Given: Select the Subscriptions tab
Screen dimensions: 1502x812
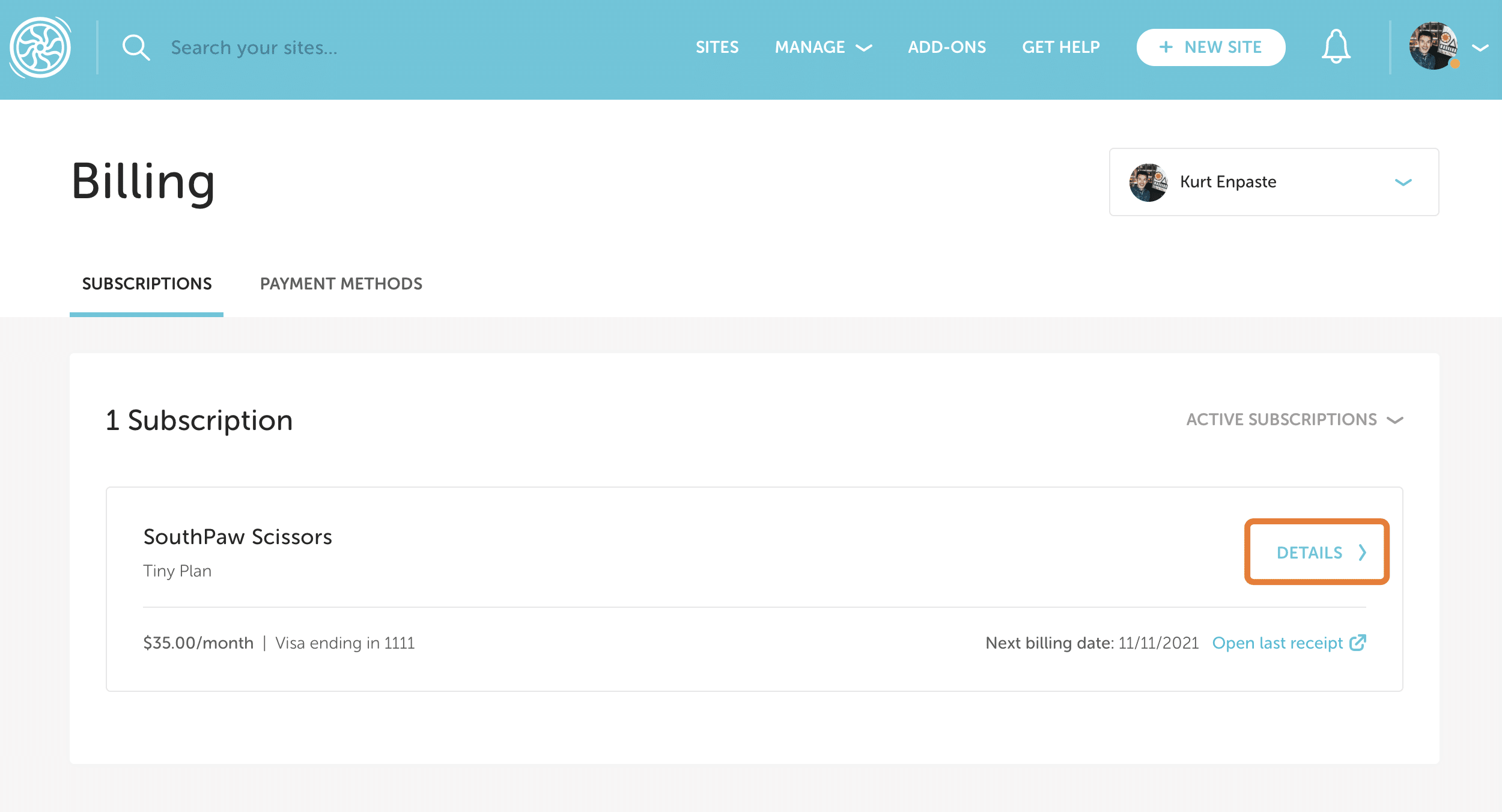Looking at the screenshot, I should pos(147,283).
